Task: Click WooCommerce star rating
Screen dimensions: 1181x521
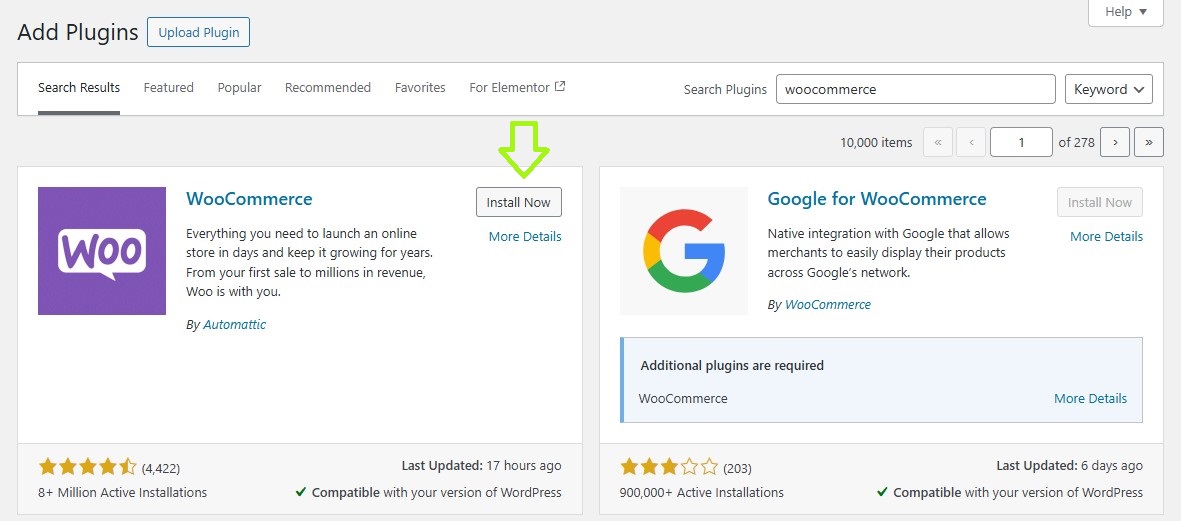Action: (x=87, y=468)
